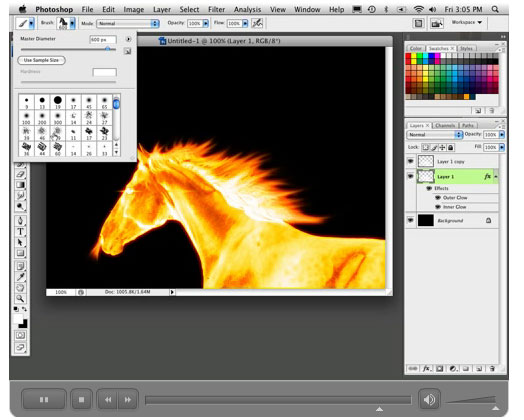Viewport: 524px width, 420px height.
Task: Click the add layer mask icon
Action: [x=440, y=369]
